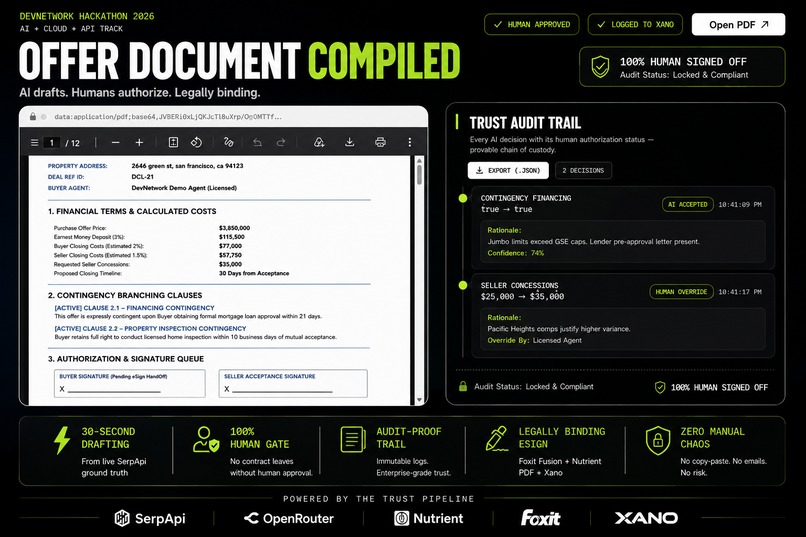Click the Legally Binding eSign pen icon
This screenshot has width=806, height=537.
click(497, 439)
